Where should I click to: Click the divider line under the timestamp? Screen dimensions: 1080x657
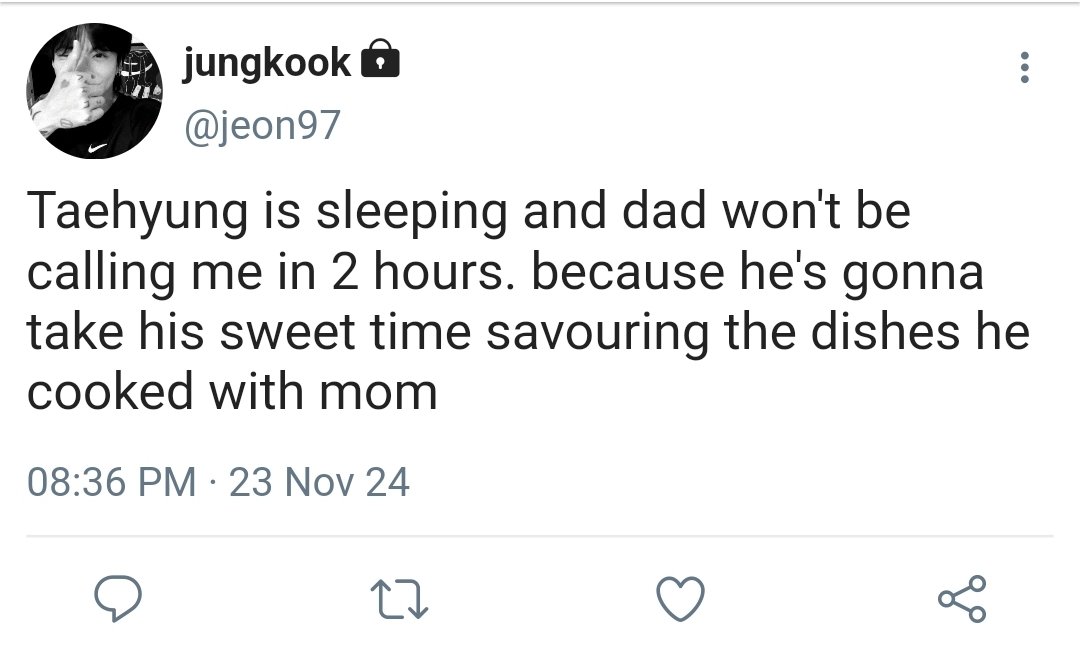pos(539,535)
